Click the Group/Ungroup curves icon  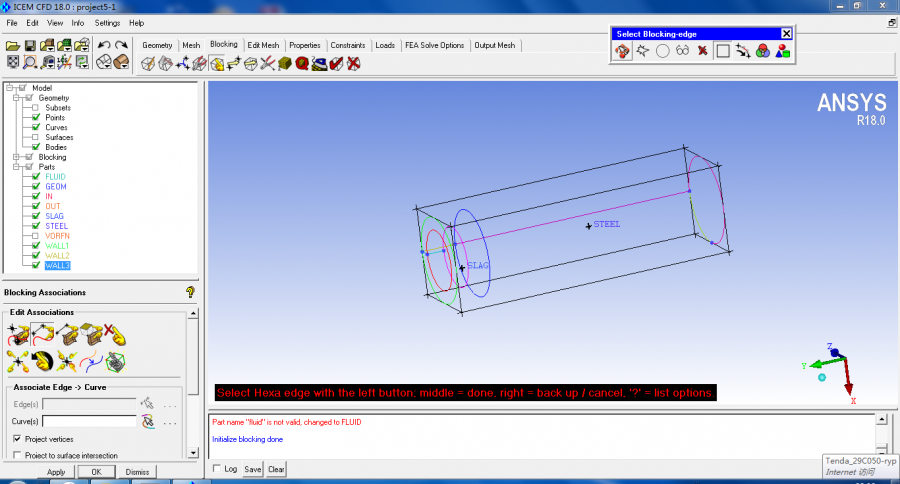click(x=91, y=362)
